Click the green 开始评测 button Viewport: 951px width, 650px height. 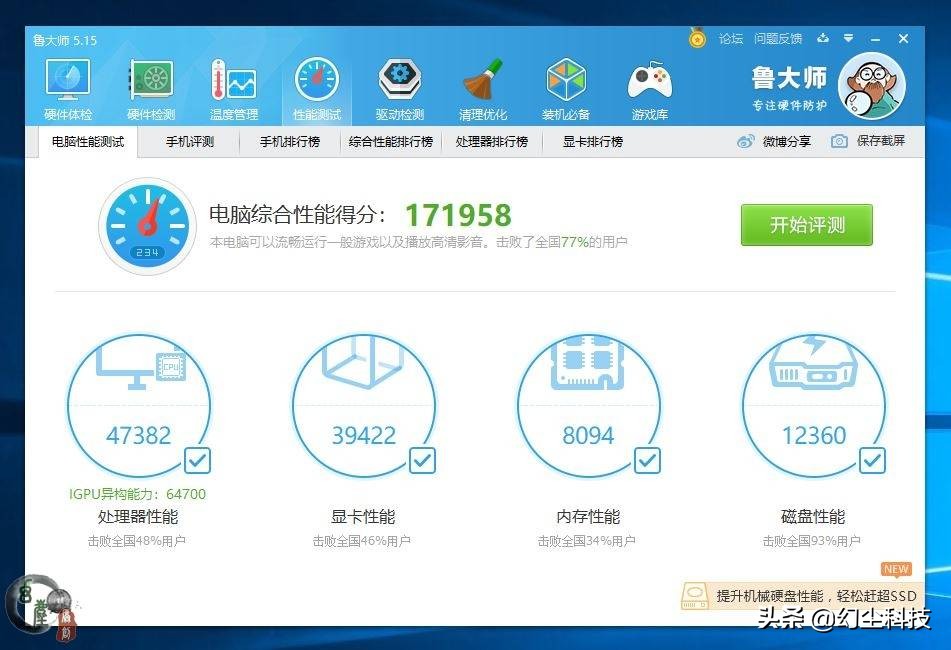(x=806, y=225)
